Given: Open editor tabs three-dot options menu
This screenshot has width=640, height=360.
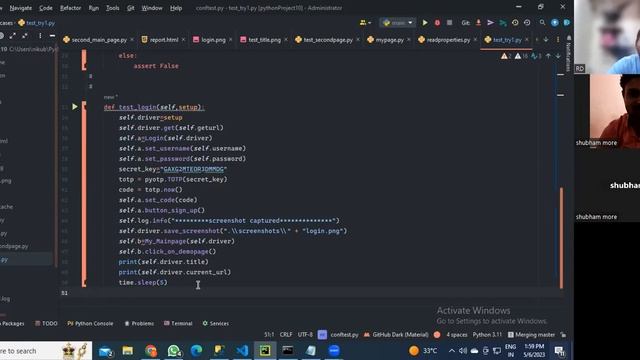Looking at the screenshot, I should point(558,40).
